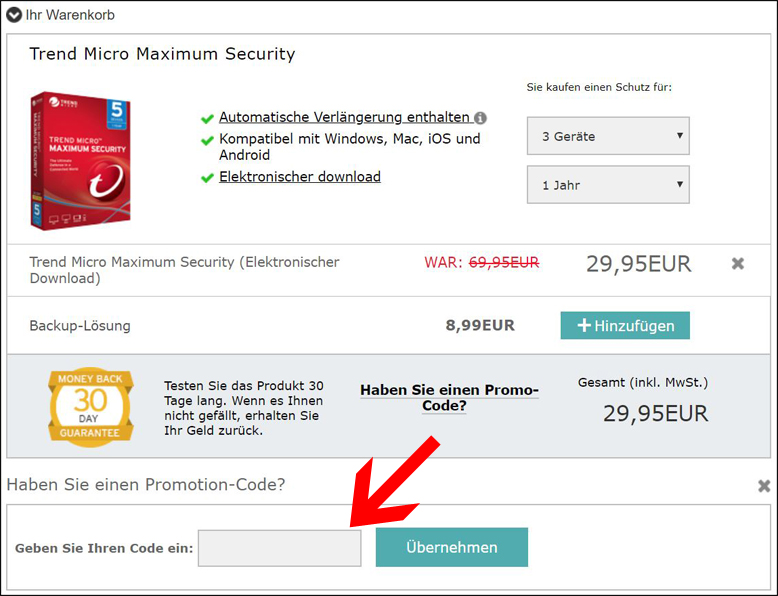Open Elektronischer download link

pyautogui.click(x=300, y=177)
